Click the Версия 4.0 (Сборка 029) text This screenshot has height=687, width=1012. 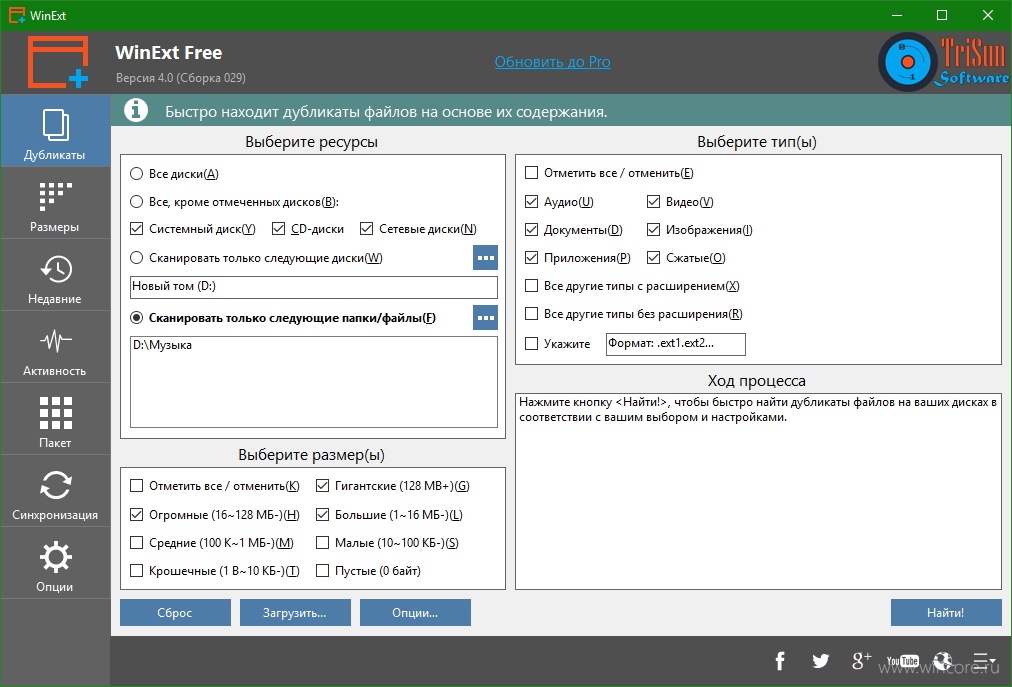[181, 77]
